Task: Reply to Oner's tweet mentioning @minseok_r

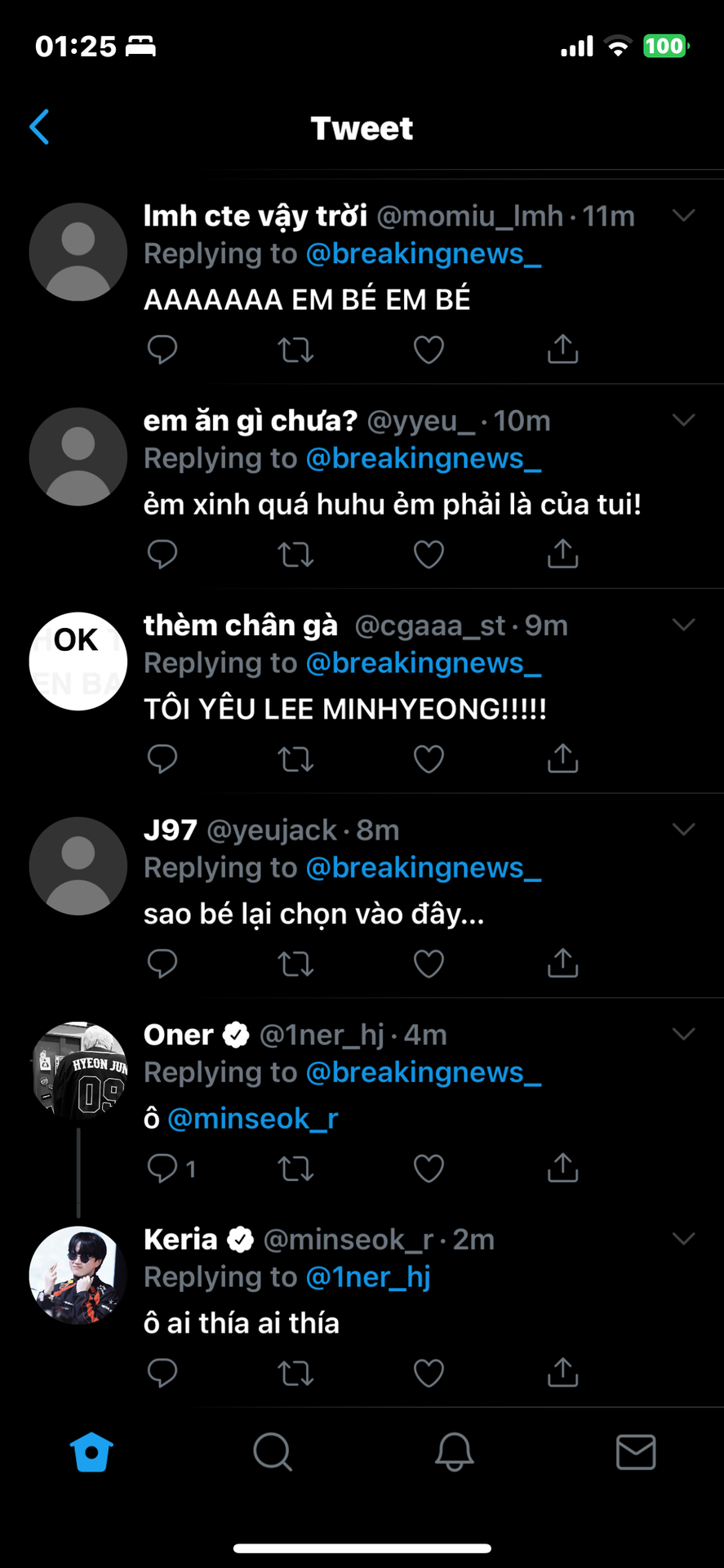Action: (162, 1168)
